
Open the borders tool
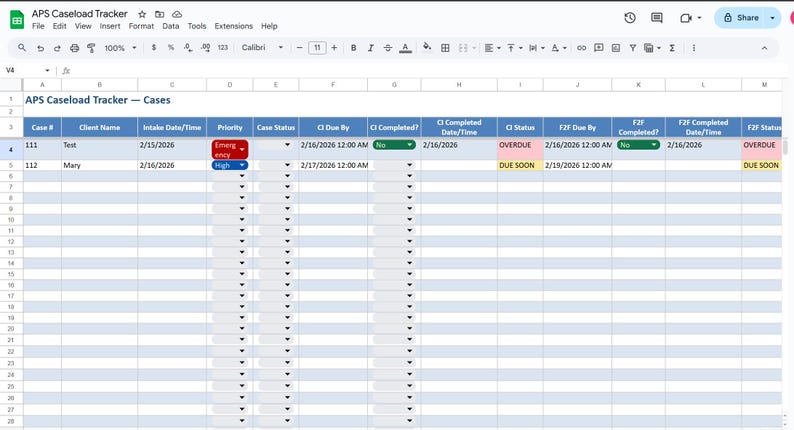tap(445, 48)
